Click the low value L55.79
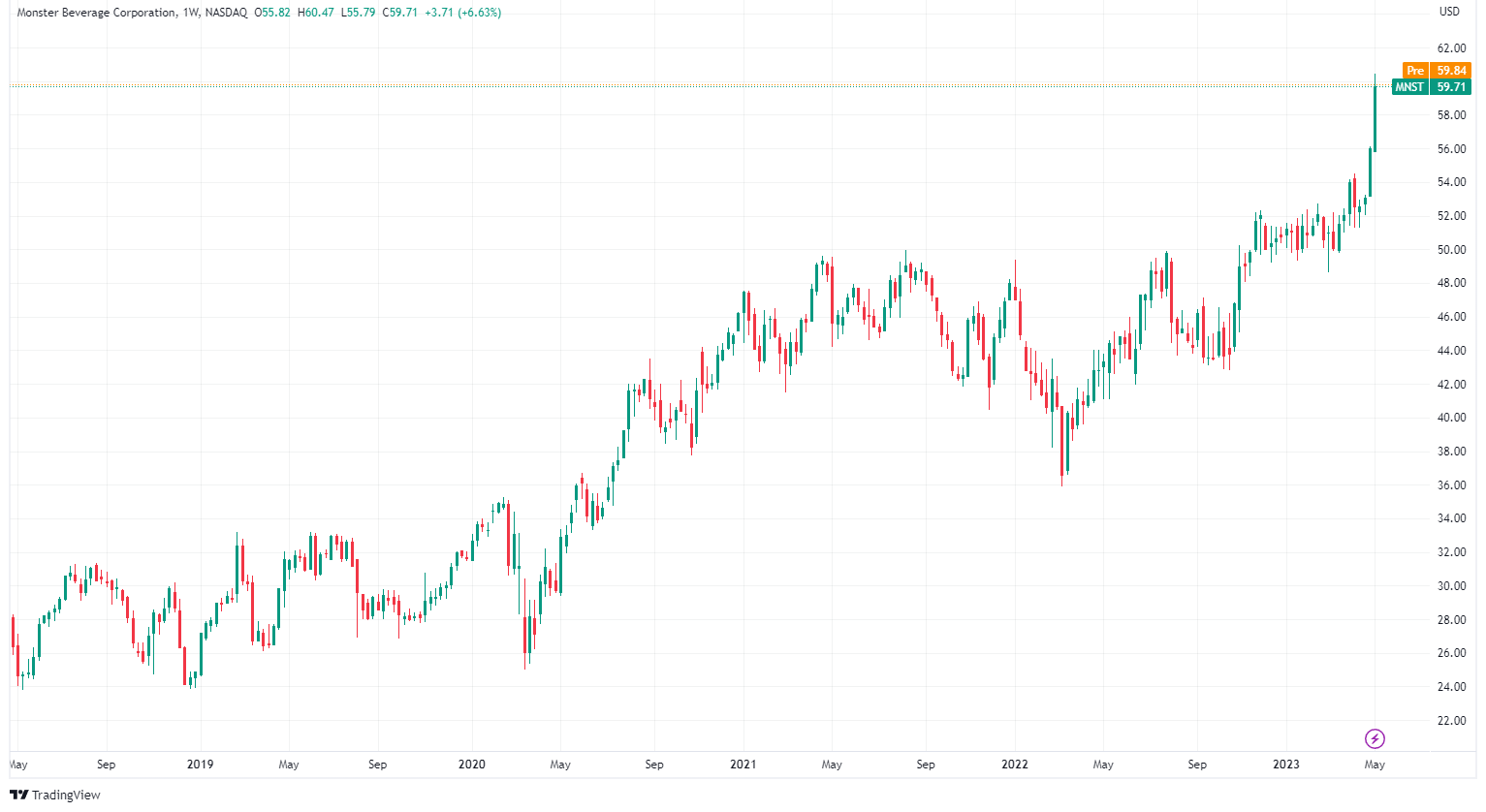The width and height of the screenshot is (1486, 812). point(358,13)
